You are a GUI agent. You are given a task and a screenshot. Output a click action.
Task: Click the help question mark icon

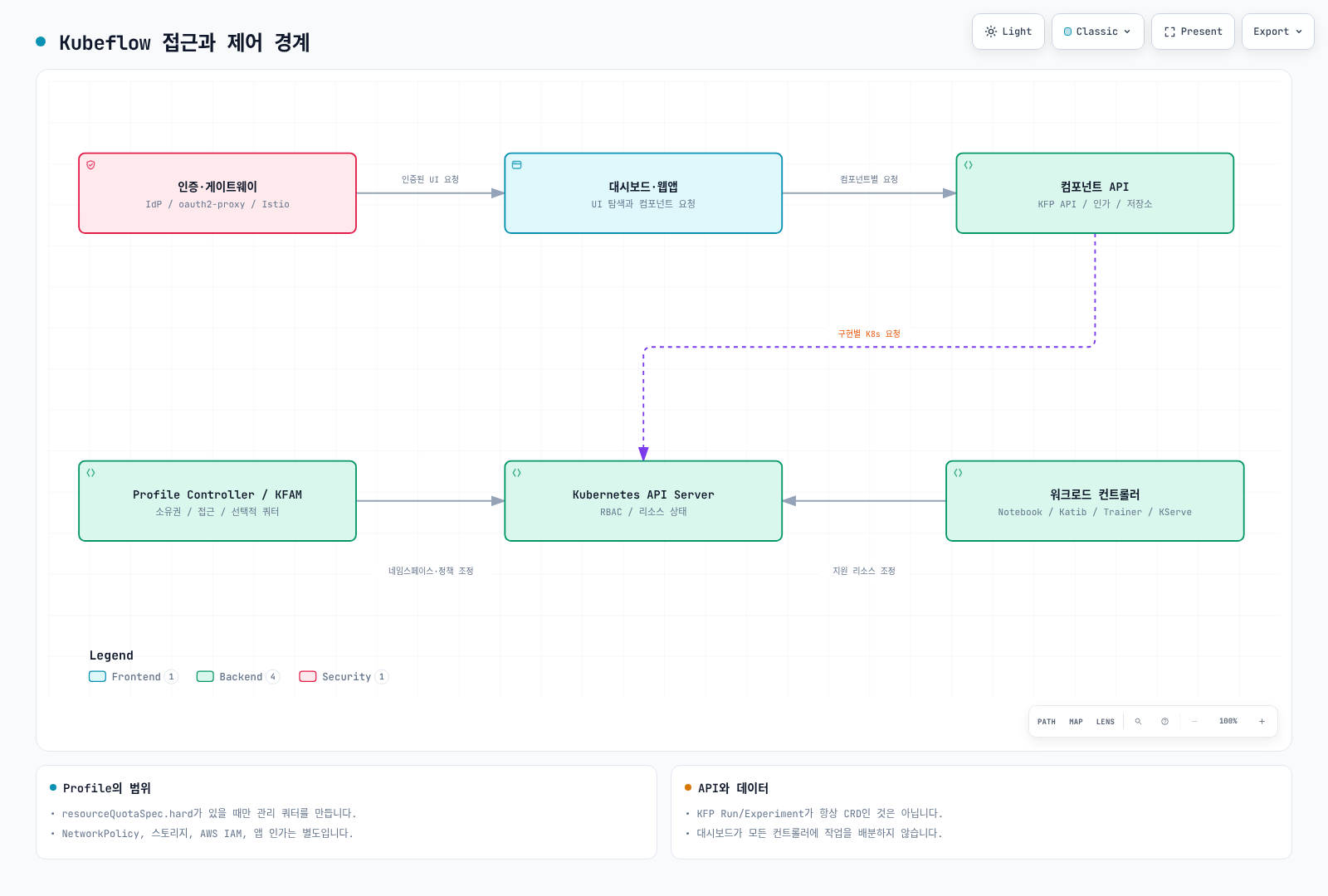[x=1164, y=722]
